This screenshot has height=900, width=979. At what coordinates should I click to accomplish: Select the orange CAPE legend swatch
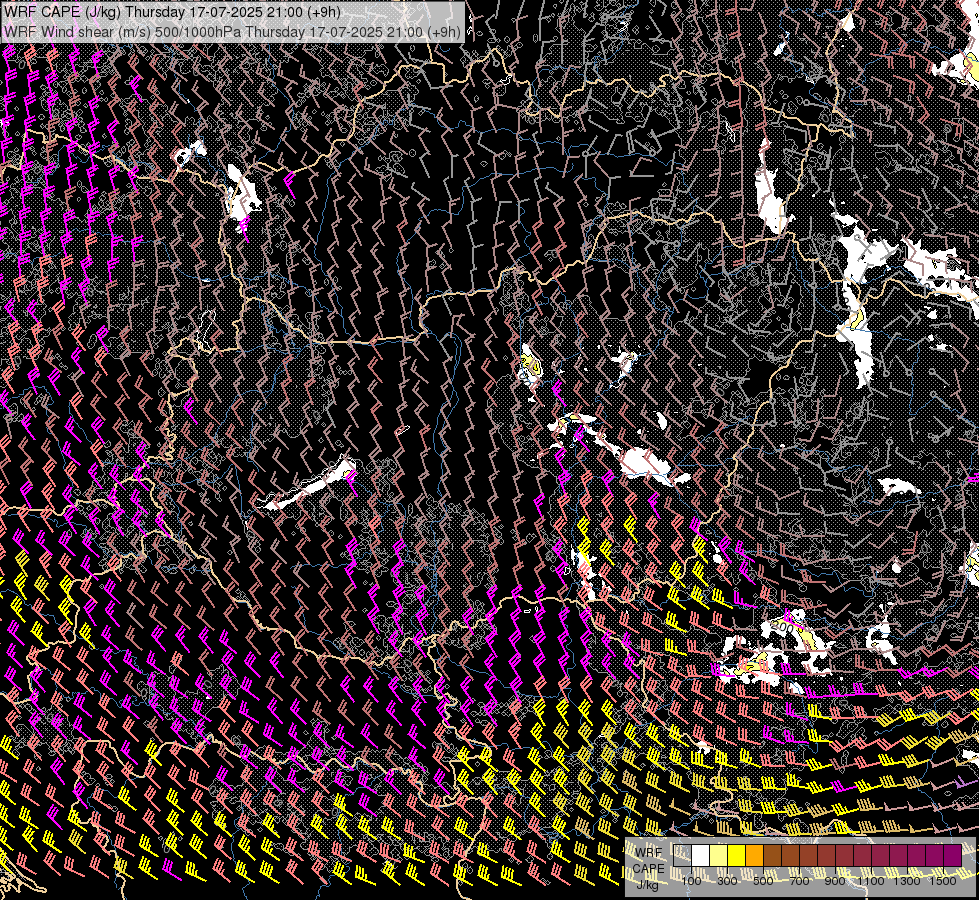tap(754, 855)
